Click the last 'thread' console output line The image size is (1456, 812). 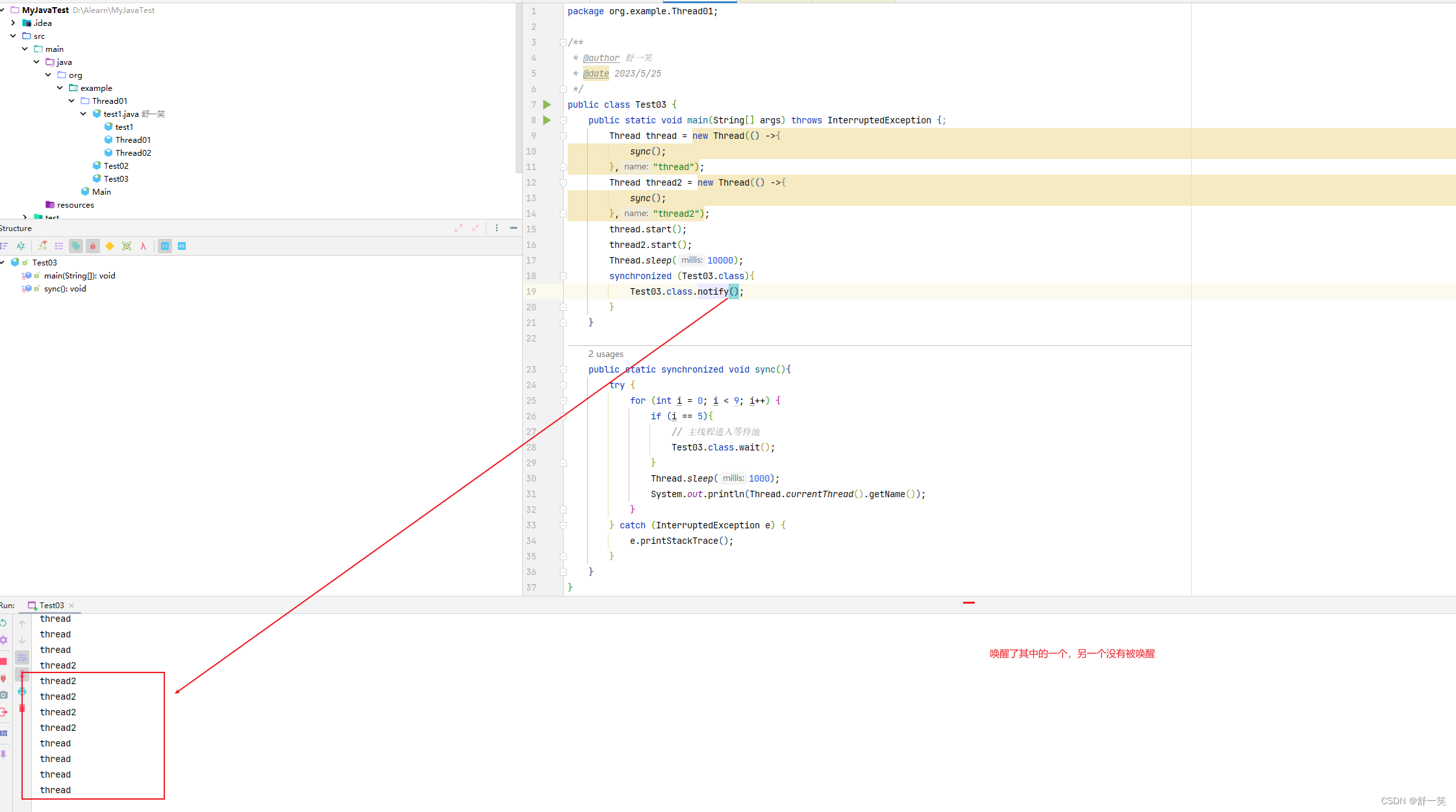[55, 790]
